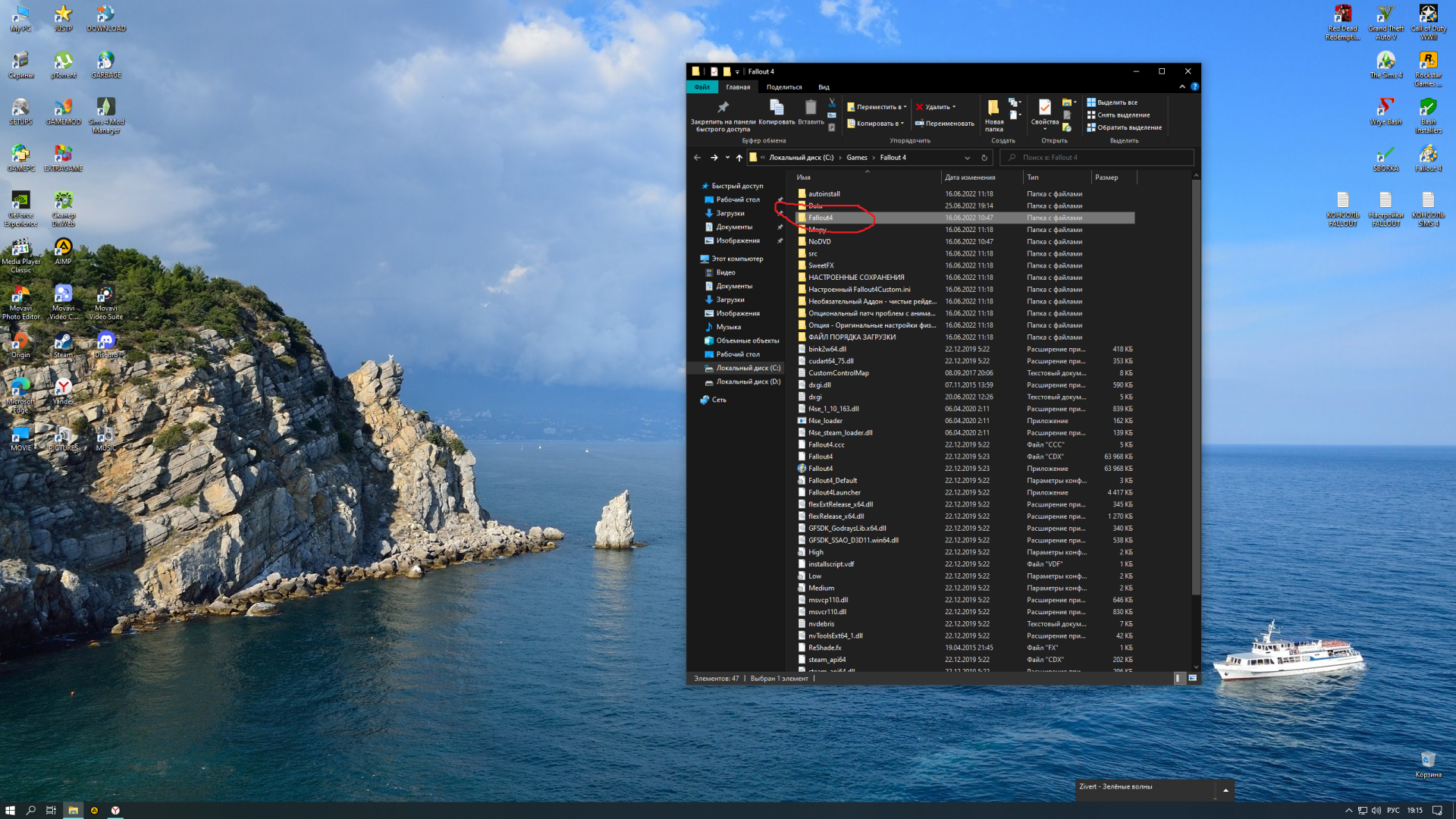Refresh the current folder view
The image size is (1456, 819).
984,158
